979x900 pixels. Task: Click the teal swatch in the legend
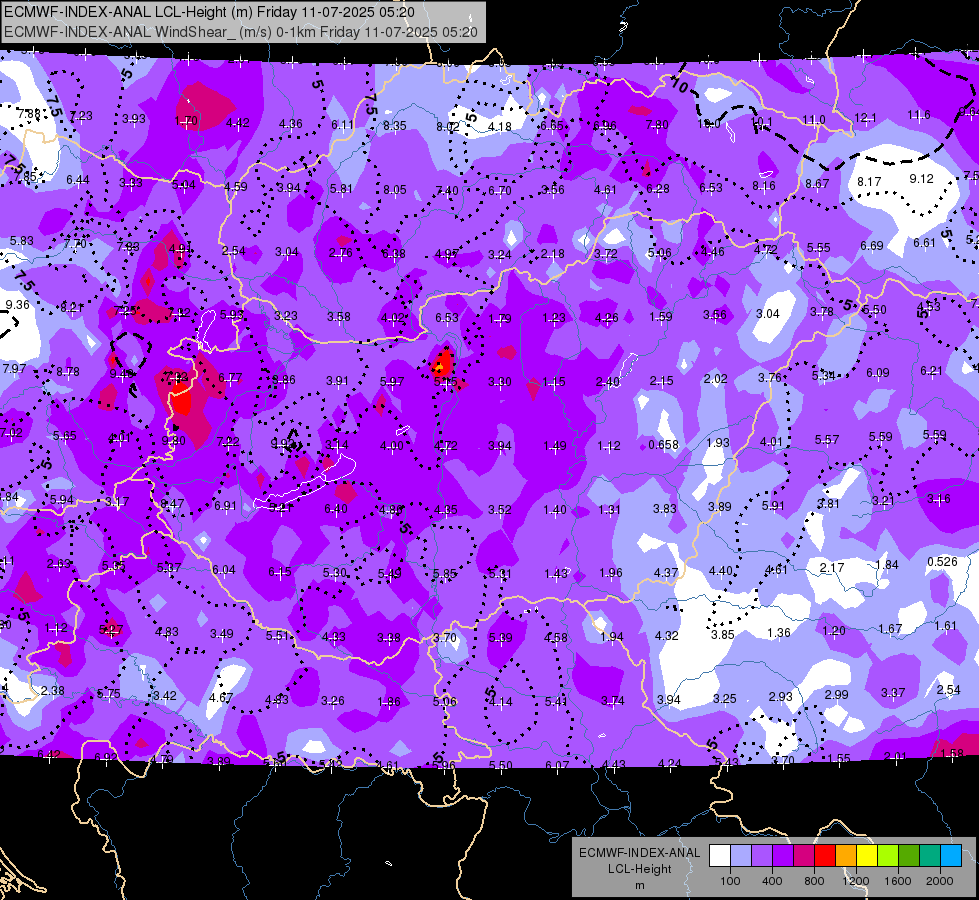tap(930, 856)
